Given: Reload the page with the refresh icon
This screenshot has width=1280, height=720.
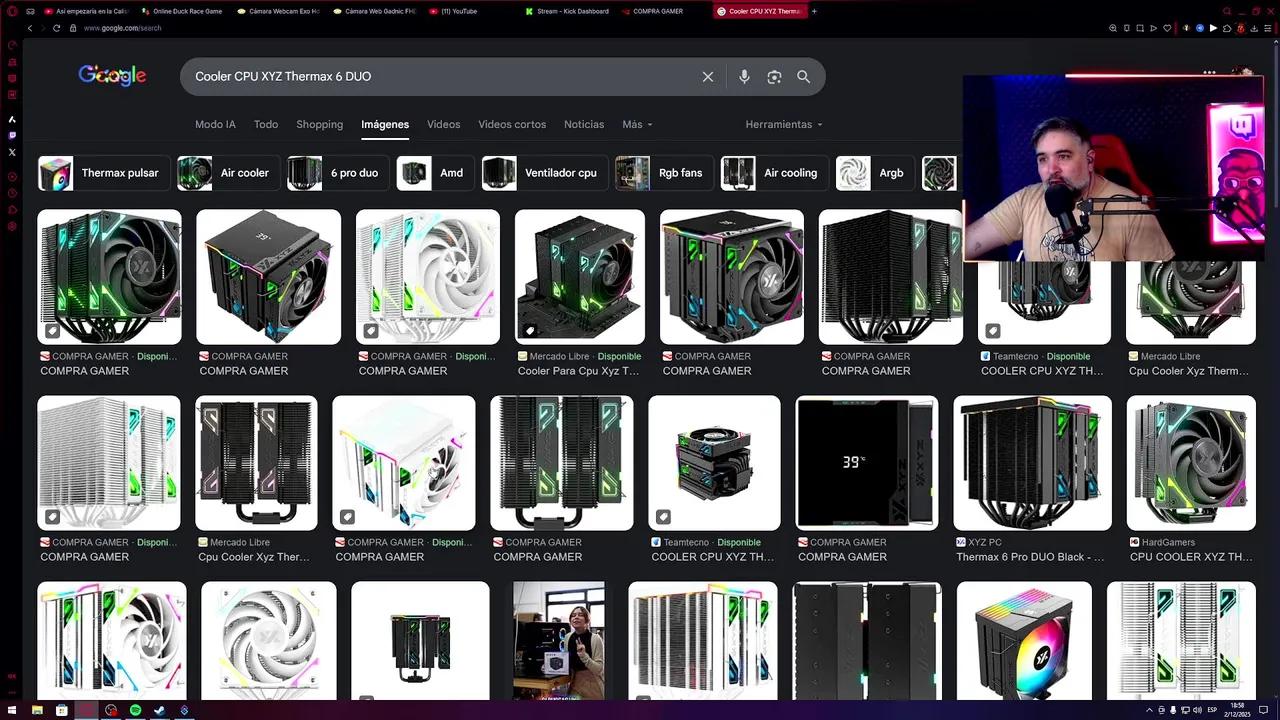Looking at the screenshot, I should [57, 28].
